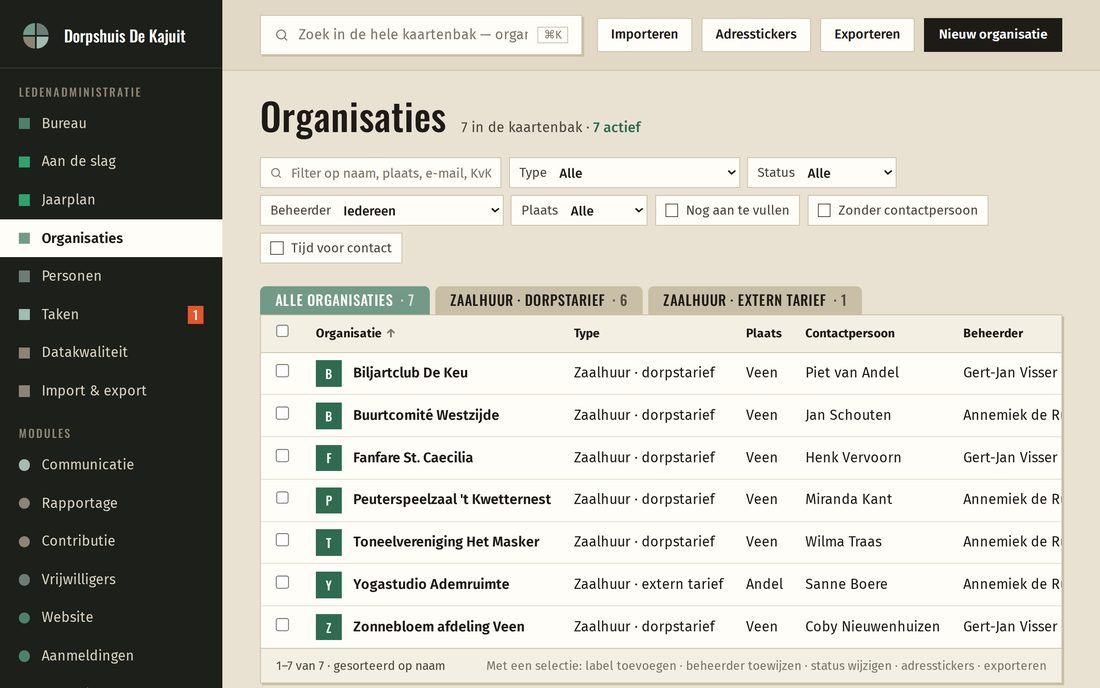Toggle the select-all checkbox in table header

[282, 331]
